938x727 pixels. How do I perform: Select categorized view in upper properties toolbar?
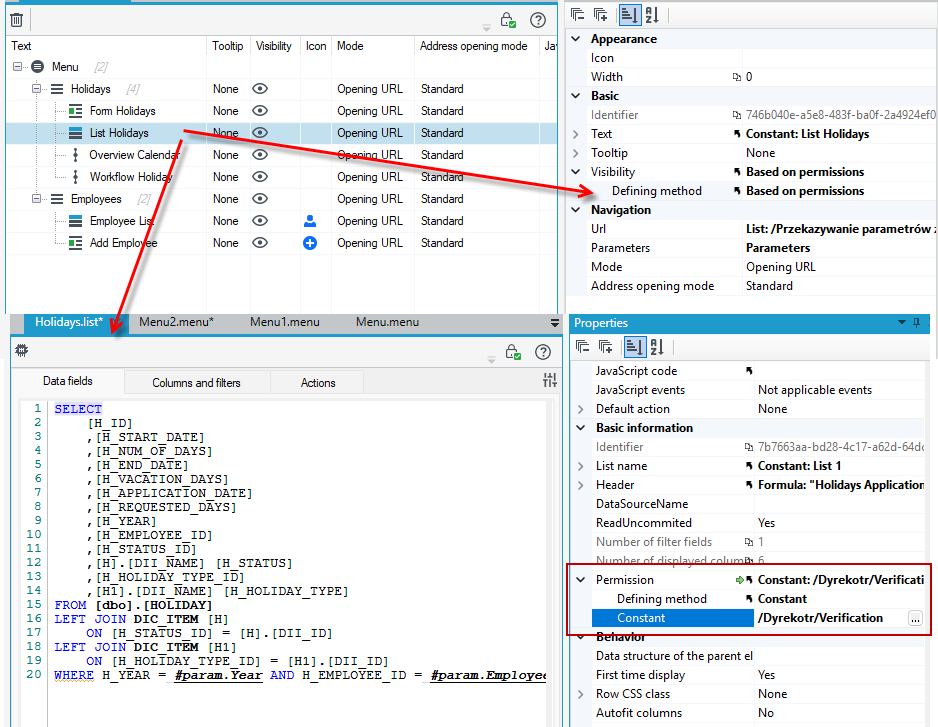(629, 14)
